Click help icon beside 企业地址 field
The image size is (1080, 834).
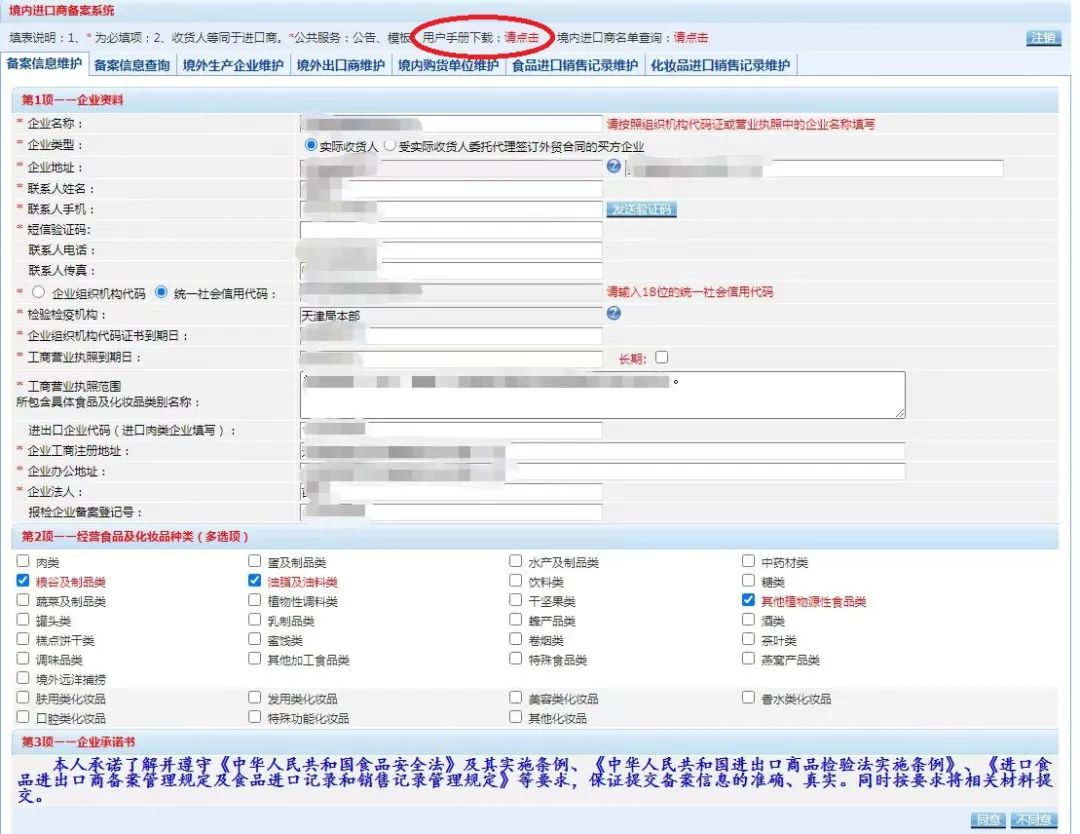(x=614, y=166)
